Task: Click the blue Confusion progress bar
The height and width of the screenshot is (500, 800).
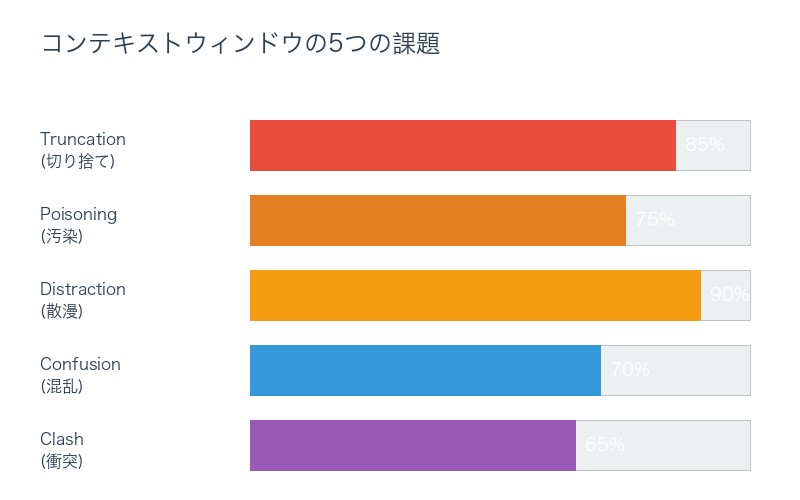Action: [x=425, y=370]
